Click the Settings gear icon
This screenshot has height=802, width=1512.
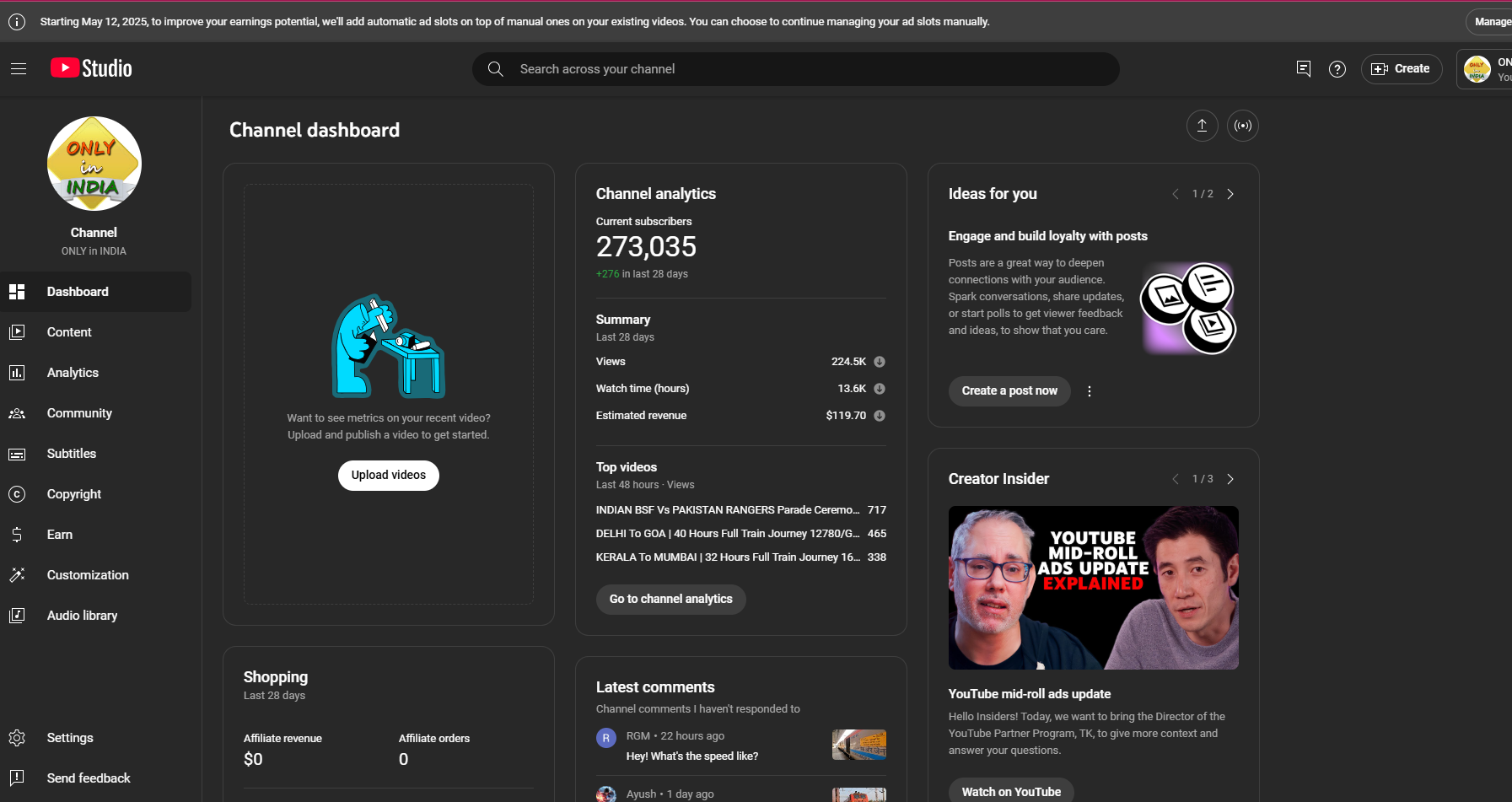pyautogui.click(x=17, y=738)
